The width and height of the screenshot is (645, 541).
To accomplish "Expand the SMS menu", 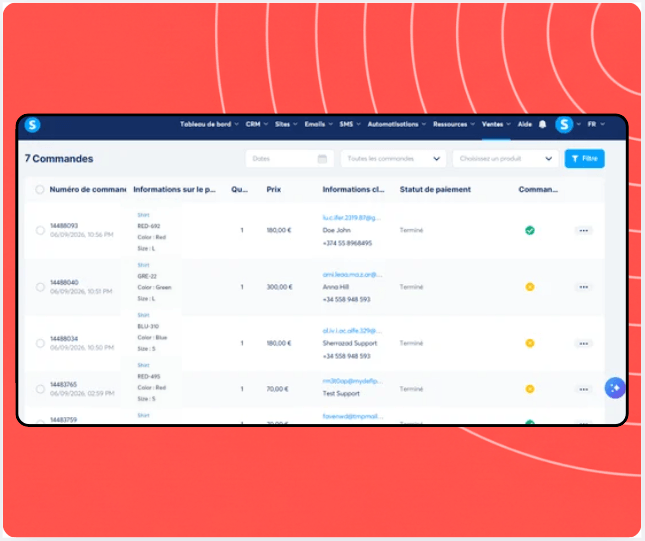I will (350, 124).
